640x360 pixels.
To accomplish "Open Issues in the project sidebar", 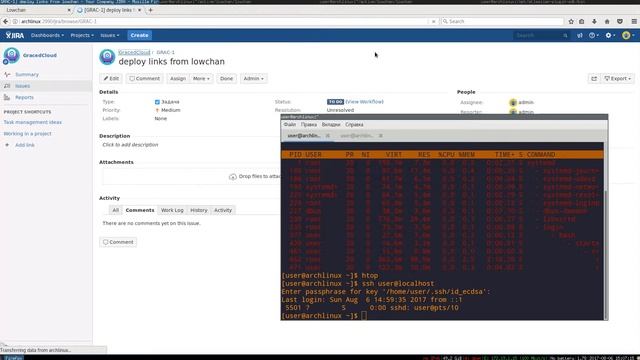I will pyautogui.click(x=22, y=86).
